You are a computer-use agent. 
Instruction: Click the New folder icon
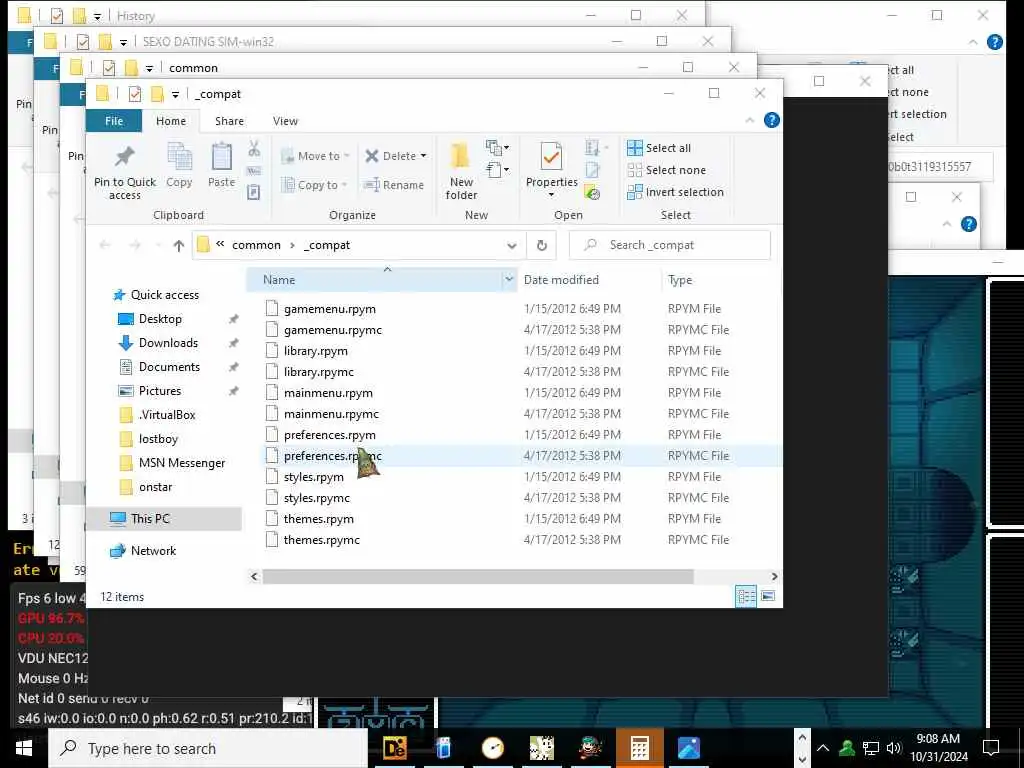460,155
